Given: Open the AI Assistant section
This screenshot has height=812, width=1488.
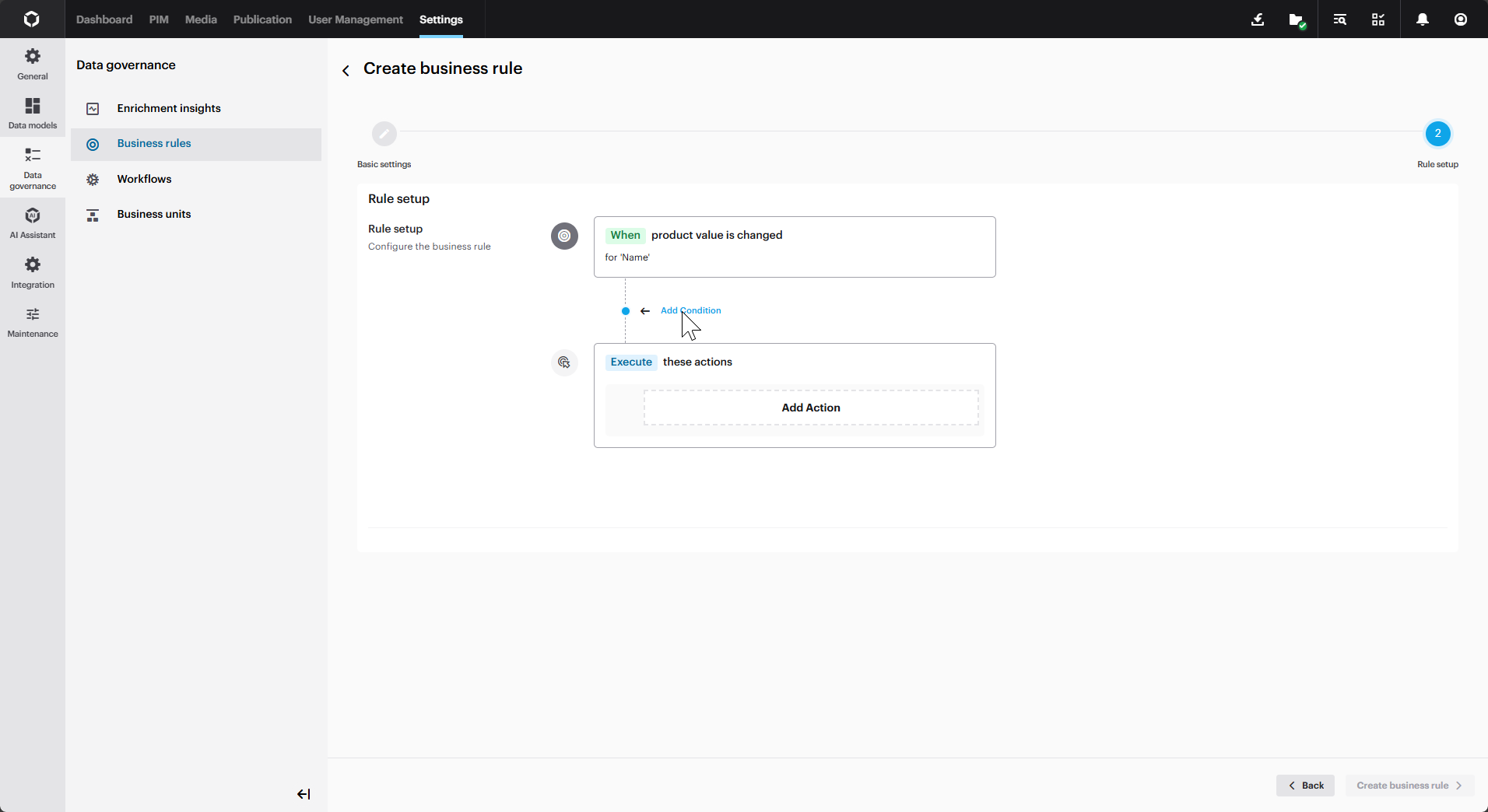Looking at the screenshot, I should 31,223.
